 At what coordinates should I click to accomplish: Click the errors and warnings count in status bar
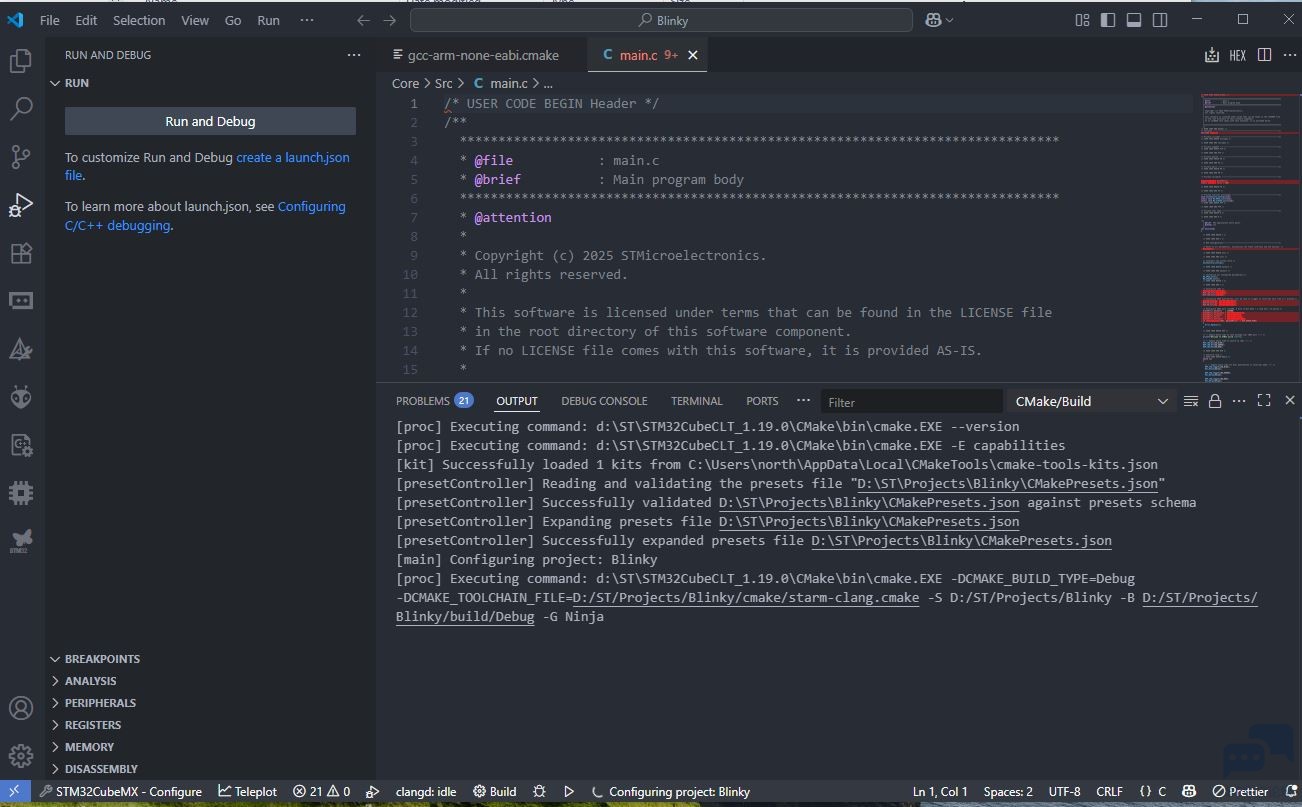pyautogui.click(x=321, y=791)
